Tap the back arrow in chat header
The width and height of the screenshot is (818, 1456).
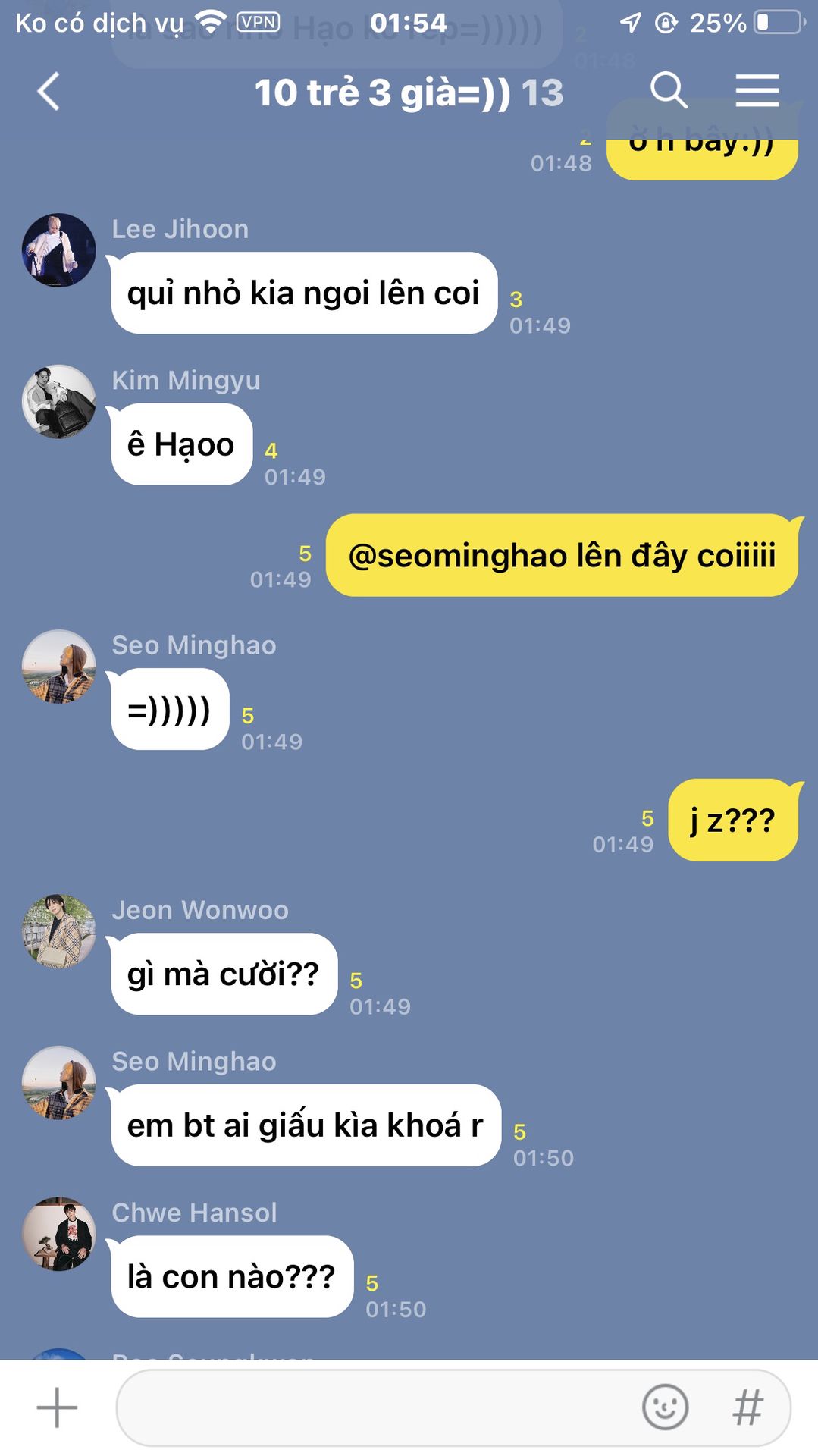(49, 92)
